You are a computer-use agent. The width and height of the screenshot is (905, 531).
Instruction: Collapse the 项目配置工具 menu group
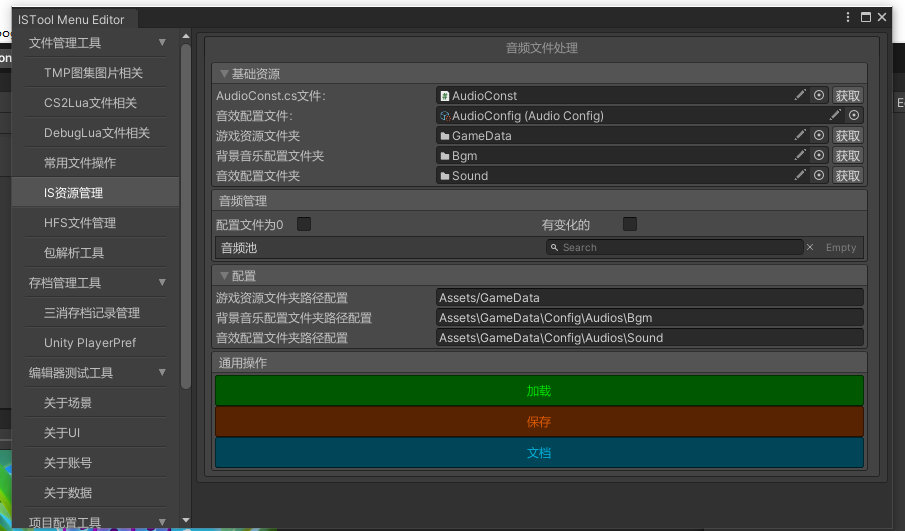(162, 522)
